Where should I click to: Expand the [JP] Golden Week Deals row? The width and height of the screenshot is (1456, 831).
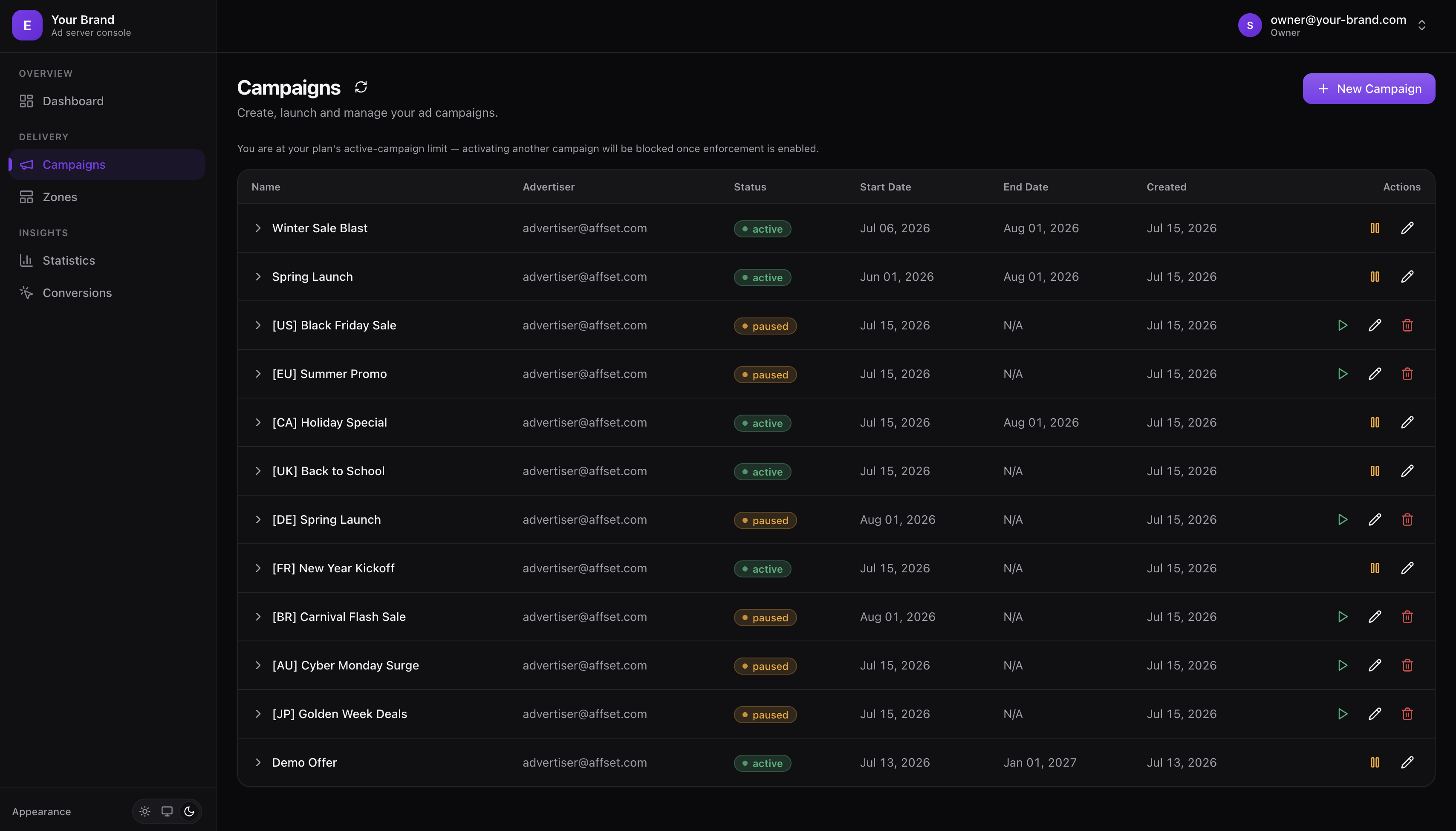point(258,714)
